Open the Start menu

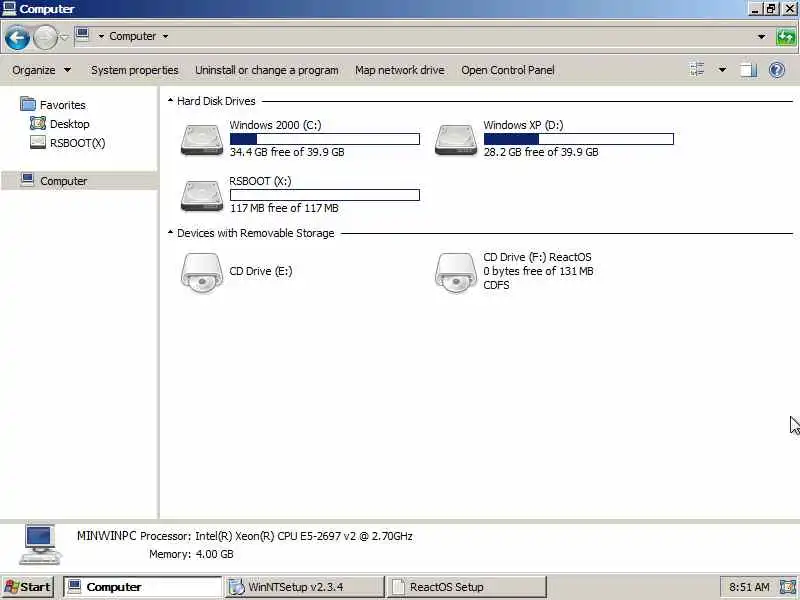click(28, 587)
